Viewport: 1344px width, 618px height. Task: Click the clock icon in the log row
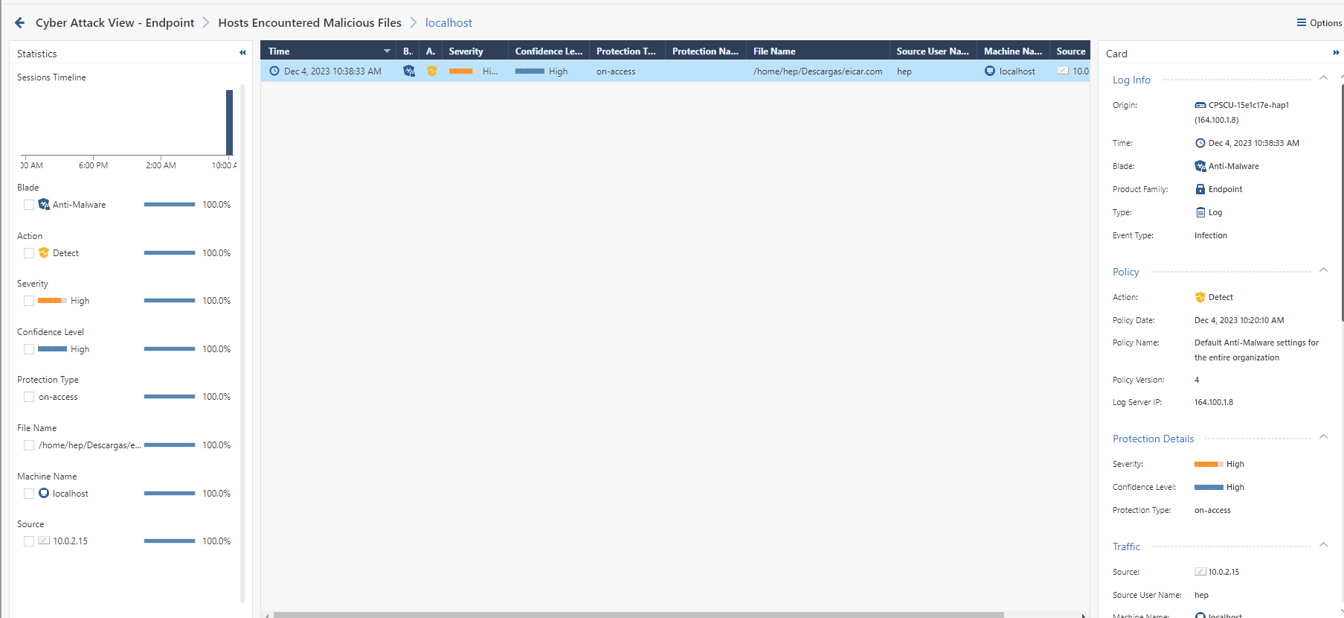(x=274, y=71)
